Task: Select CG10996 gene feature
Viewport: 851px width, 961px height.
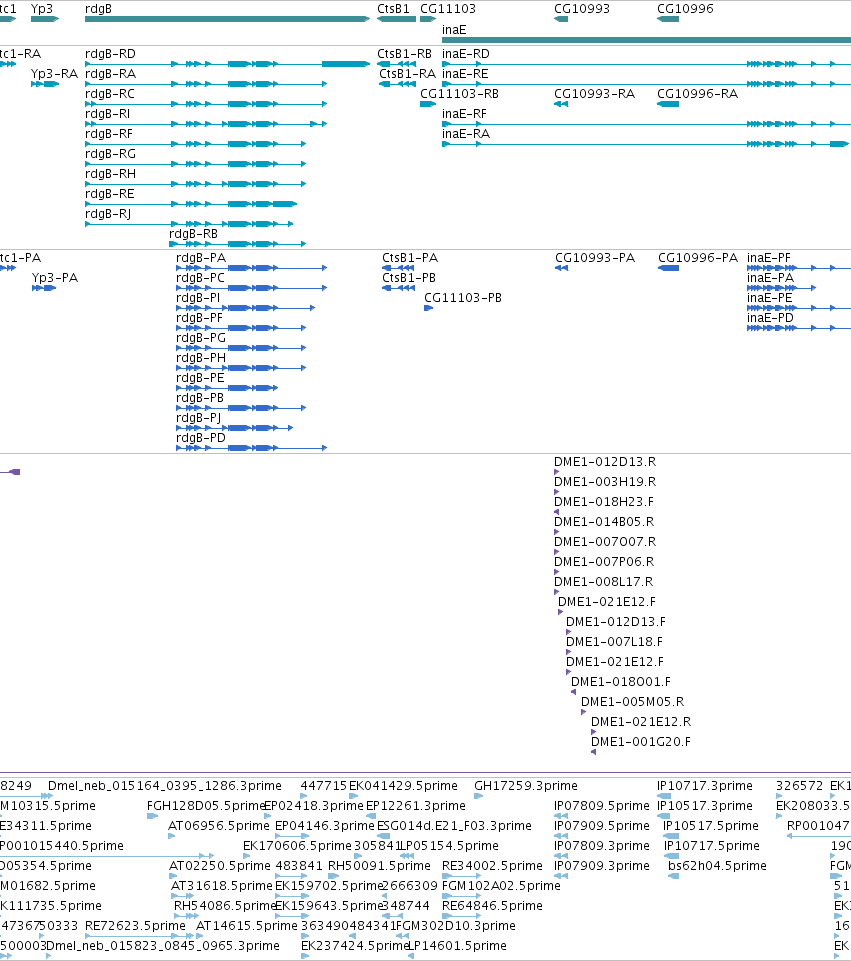Action: point(668,19)
